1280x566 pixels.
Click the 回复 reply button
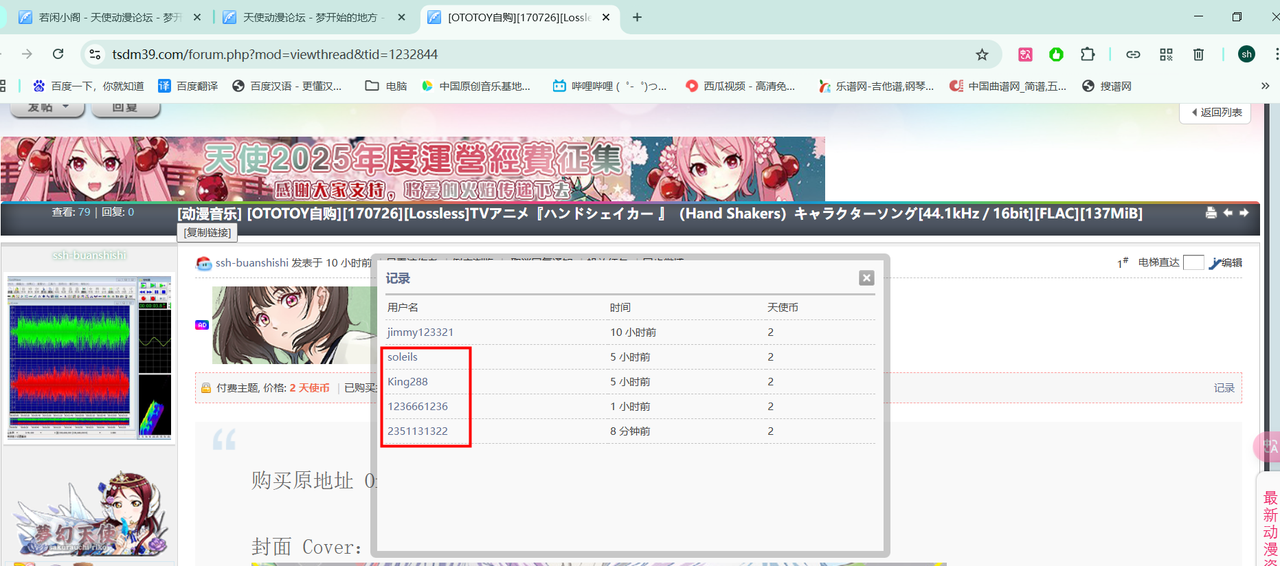(124, 108)
